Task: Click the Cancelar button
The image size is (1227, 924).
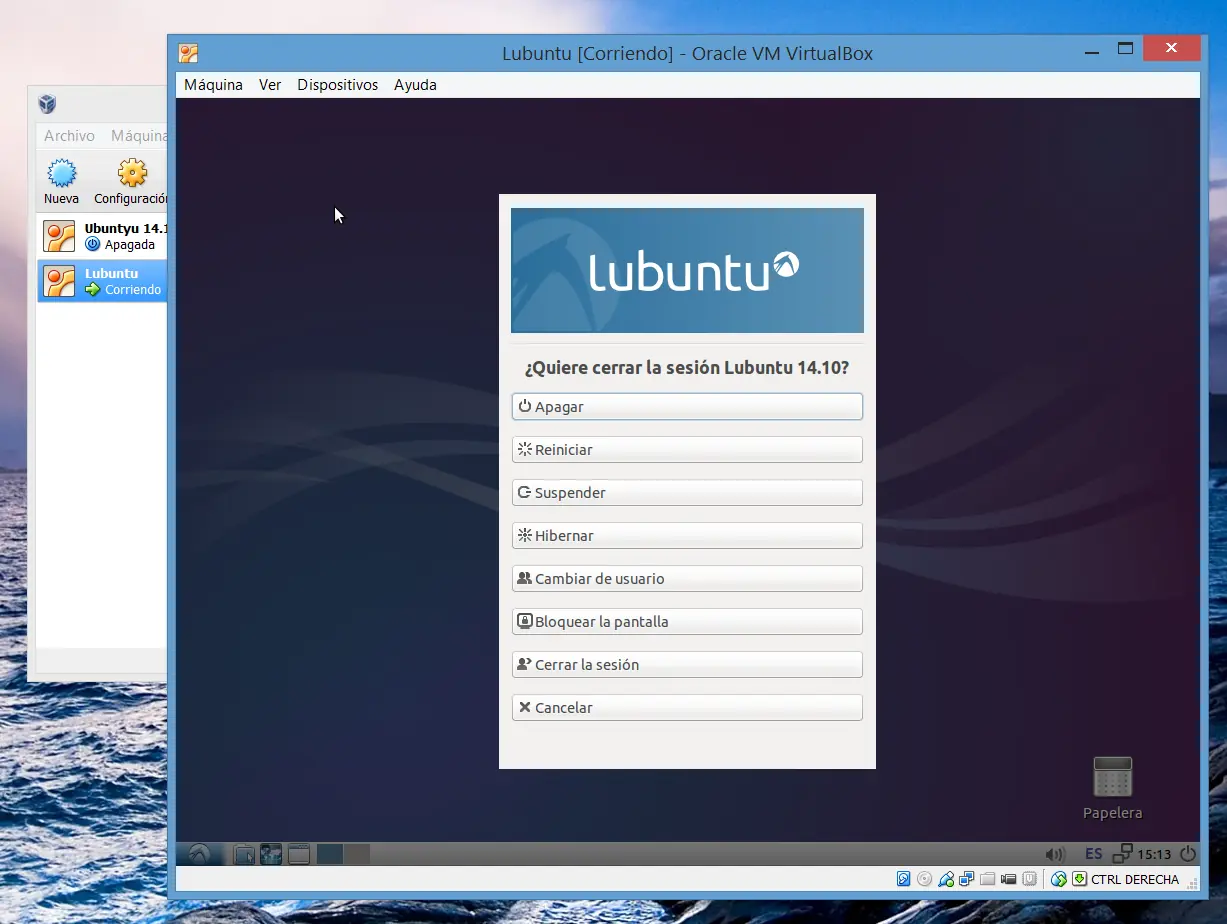Action: pos(687,707)
